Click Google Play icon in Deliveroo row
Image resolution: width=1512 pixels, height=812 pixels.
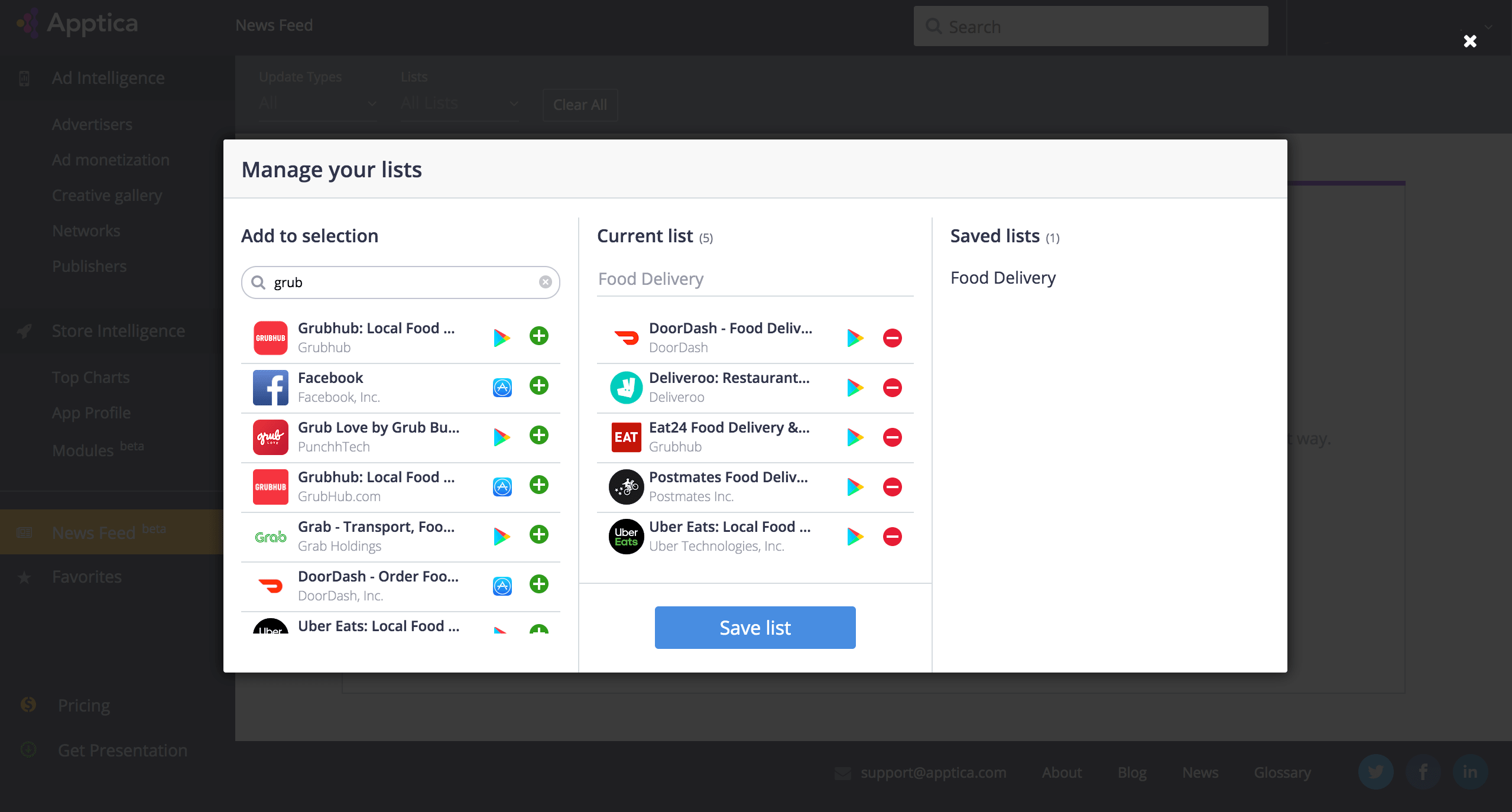click(x=855, y=388)
